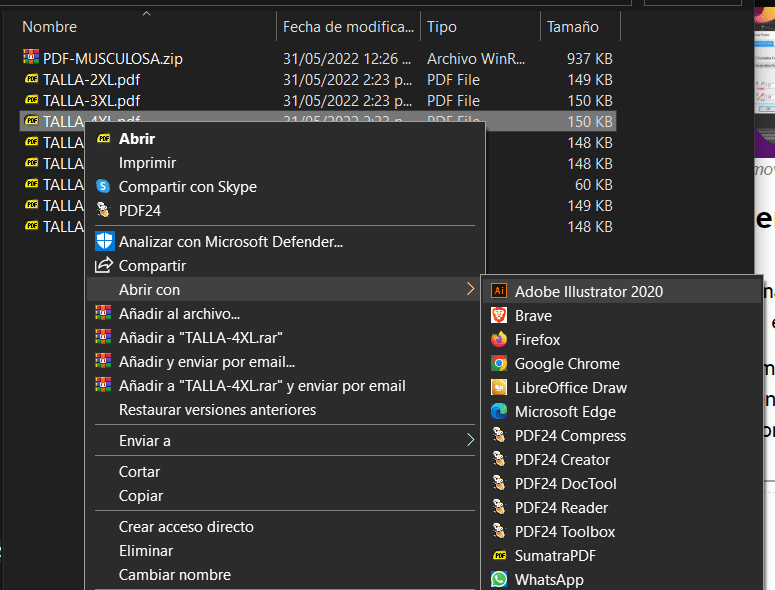Select Firefox in the open-with list

621,340
